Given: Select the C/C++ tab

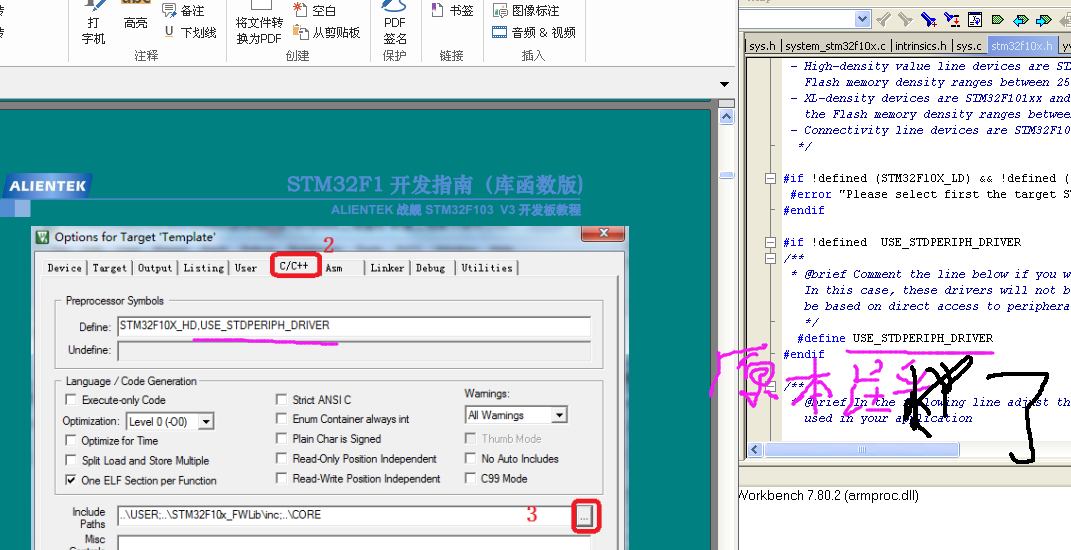Looking at the screenshot, I should coord(294,266).
